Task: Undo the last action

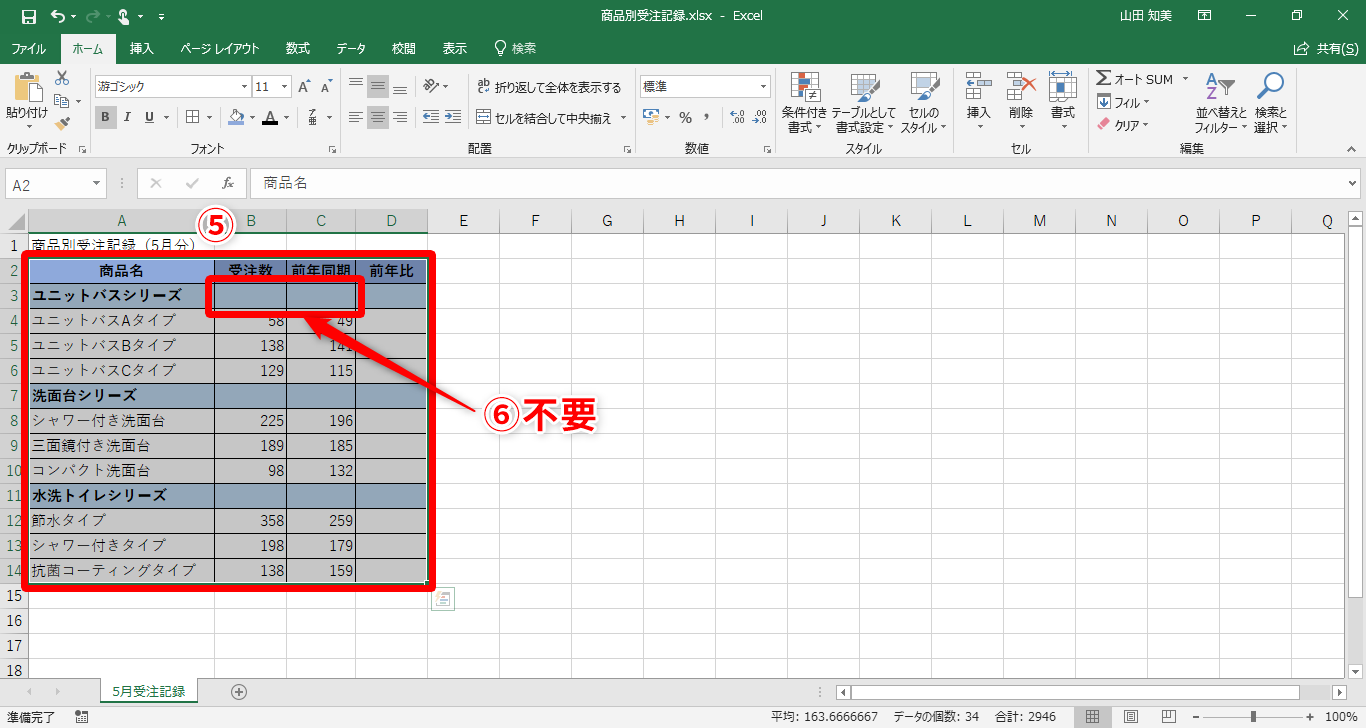Action: 57,16
